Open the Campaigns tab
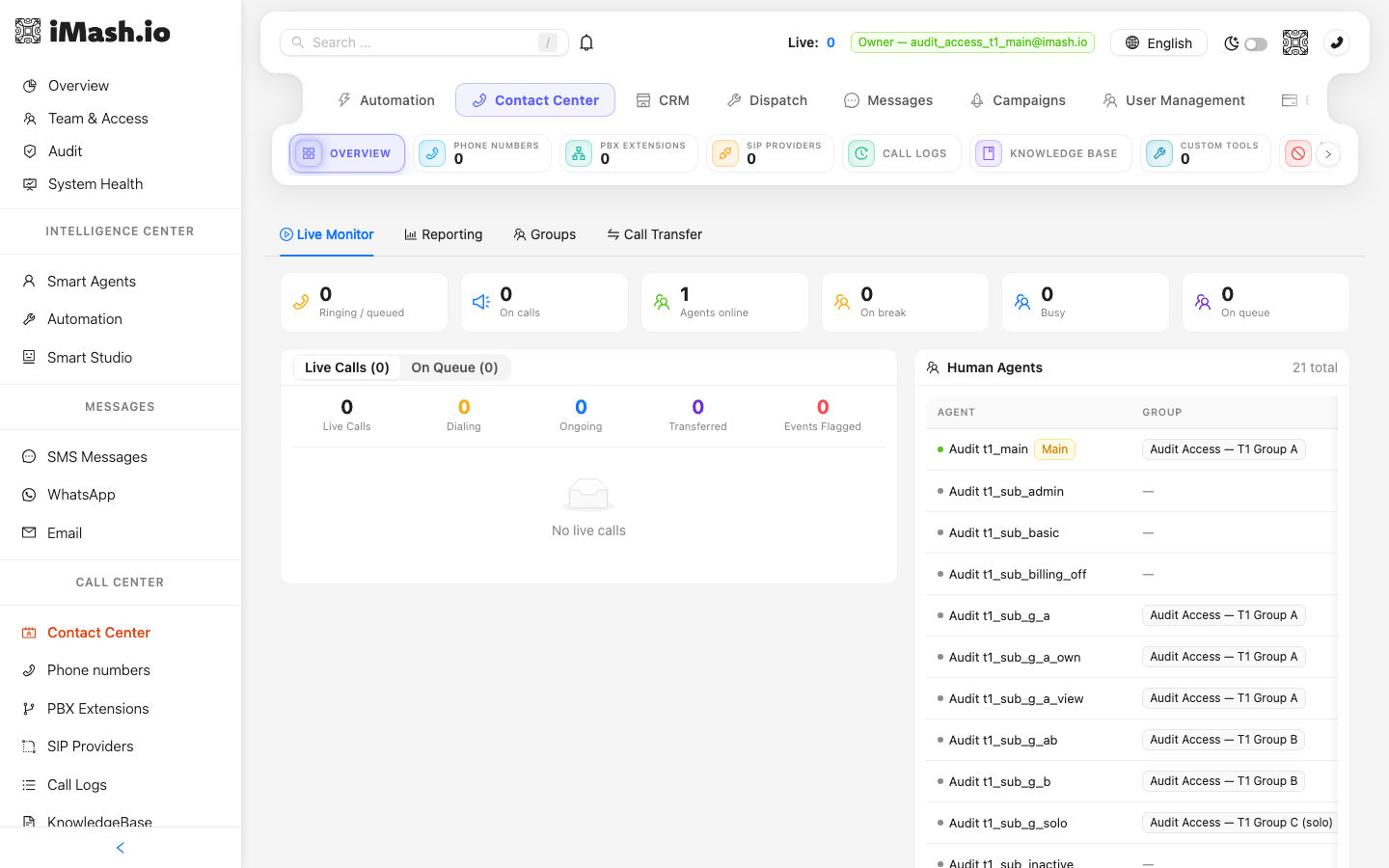The height and width of the screenshot is (868, 1389). 1018,100
